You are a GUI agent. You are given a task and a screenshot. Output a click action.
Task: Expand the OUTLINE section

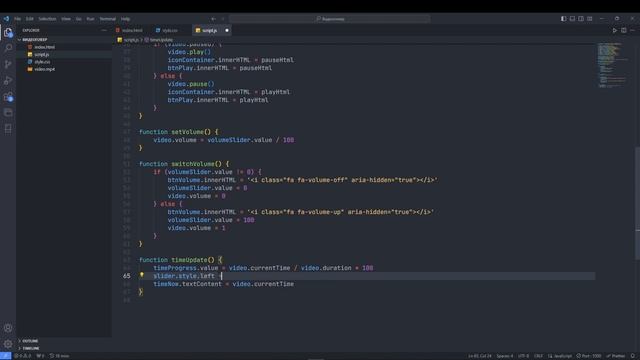pos(30,341)
